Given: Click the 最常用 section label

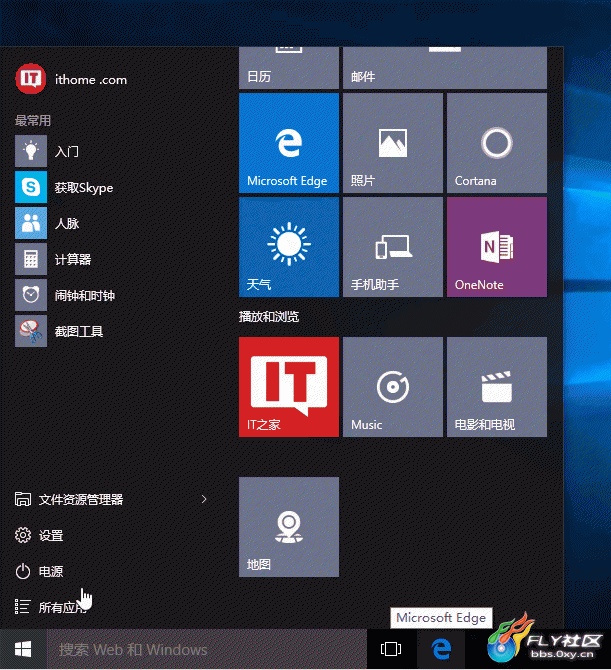Looking at the screenshot, I should coord(33,120).
